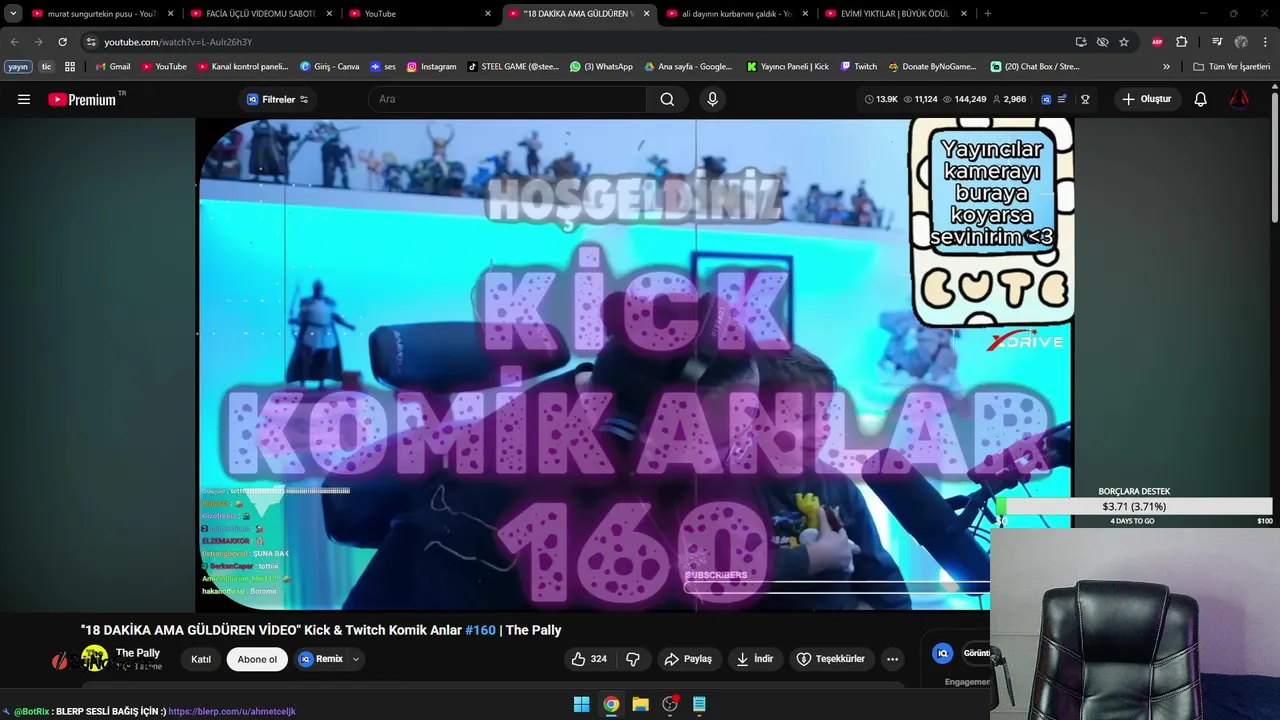Viewport: 1280px width, 720px height.
Task: Open the Chrome profile avatar
Action: tap(1241, 42)
